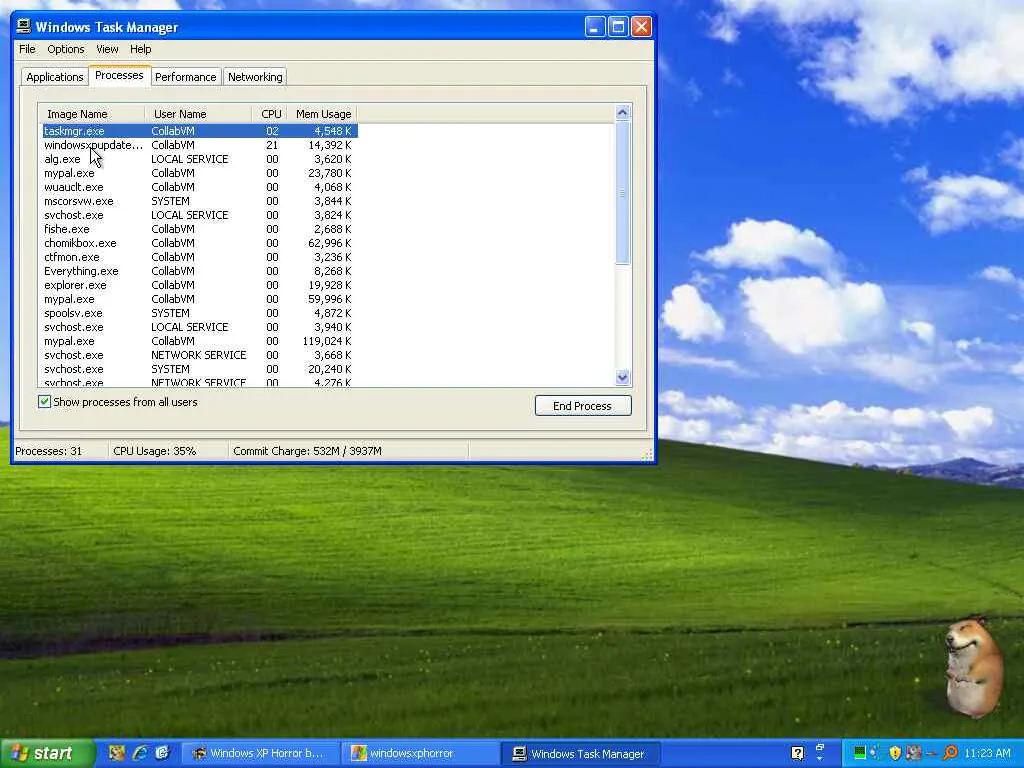1024x768 pixels.
Task: Switch to the Windows XP Horror taskbar button
Action: tap(259, 754)
